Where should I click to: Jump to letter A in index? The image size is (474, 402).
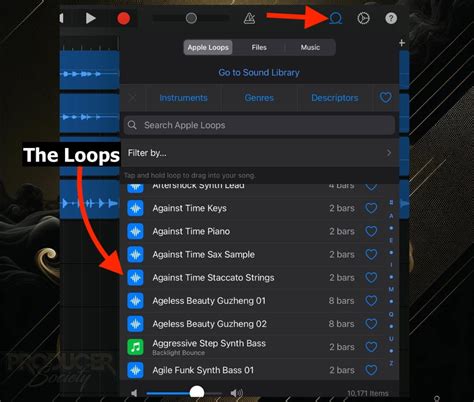(x=391, y=216)
